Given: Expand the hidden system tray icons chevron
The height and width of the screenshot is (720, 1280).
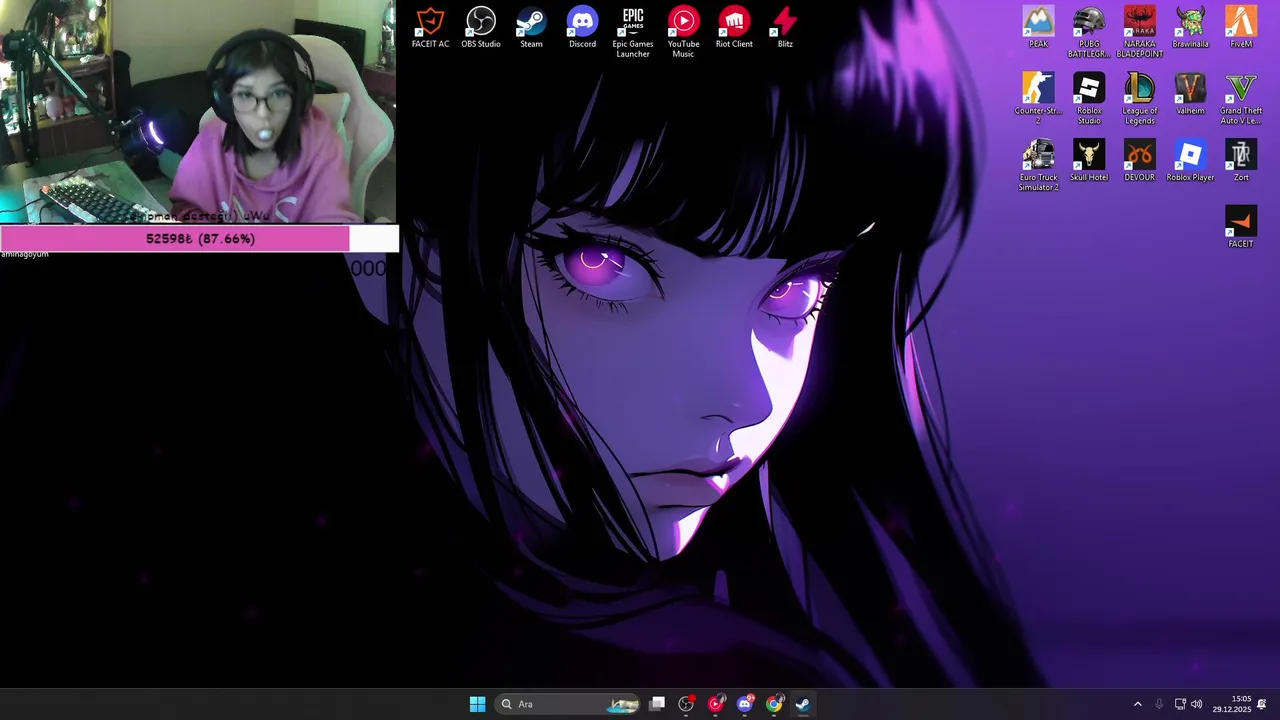Looking at the screenshot, I should click(1137, 704).
